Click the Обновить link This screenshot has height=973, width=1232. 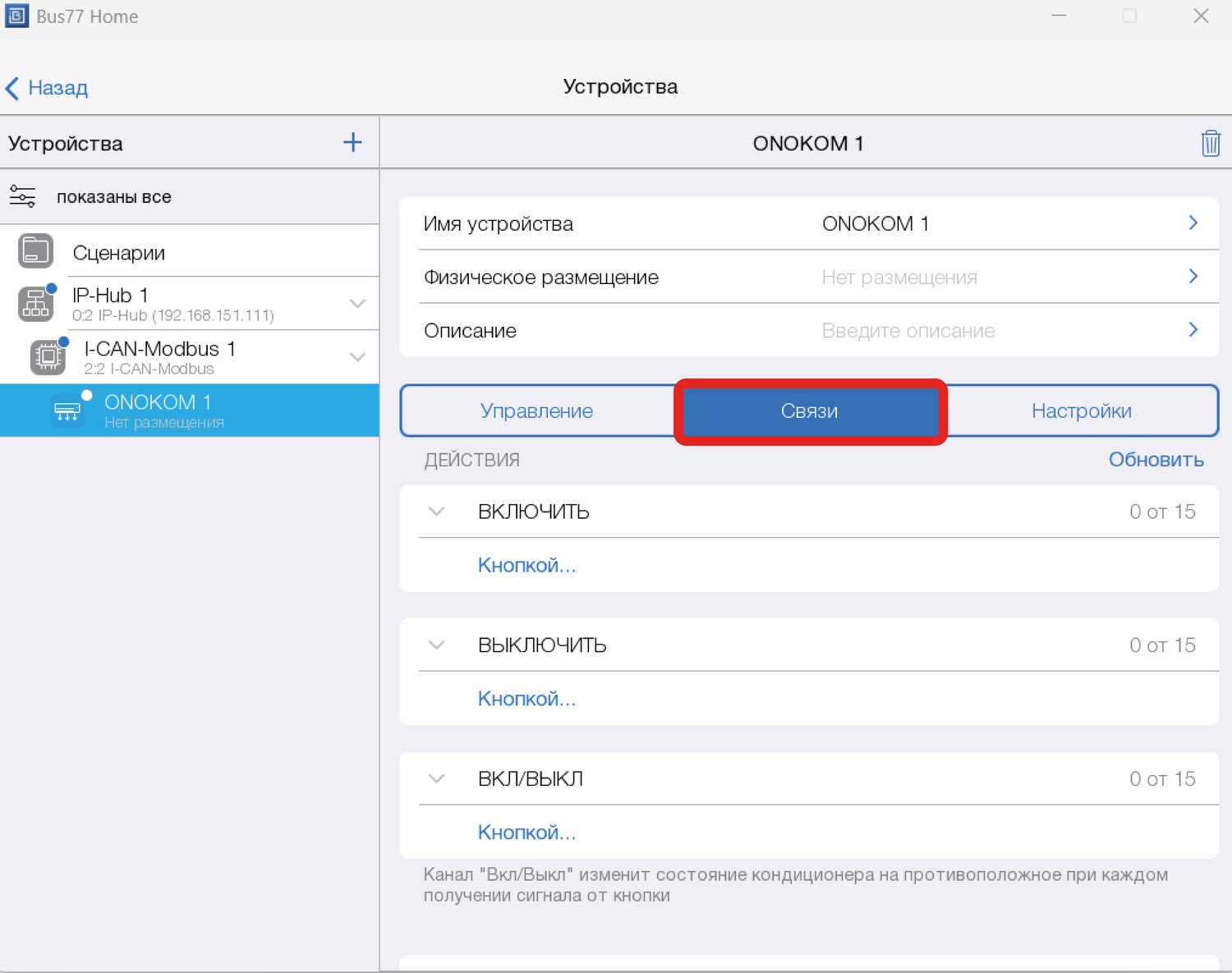1156,460
